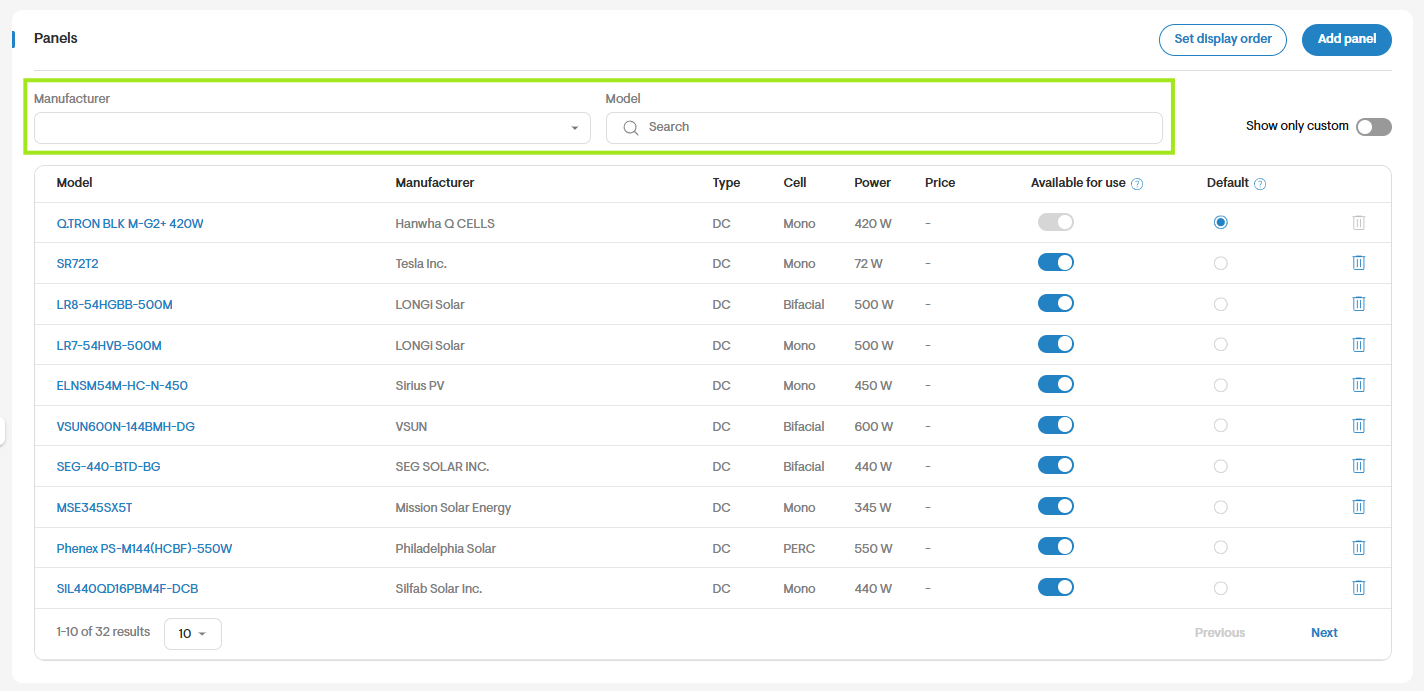1424x691 pixels.
Task: Click the Add panel button
Action: [1347, 39]
